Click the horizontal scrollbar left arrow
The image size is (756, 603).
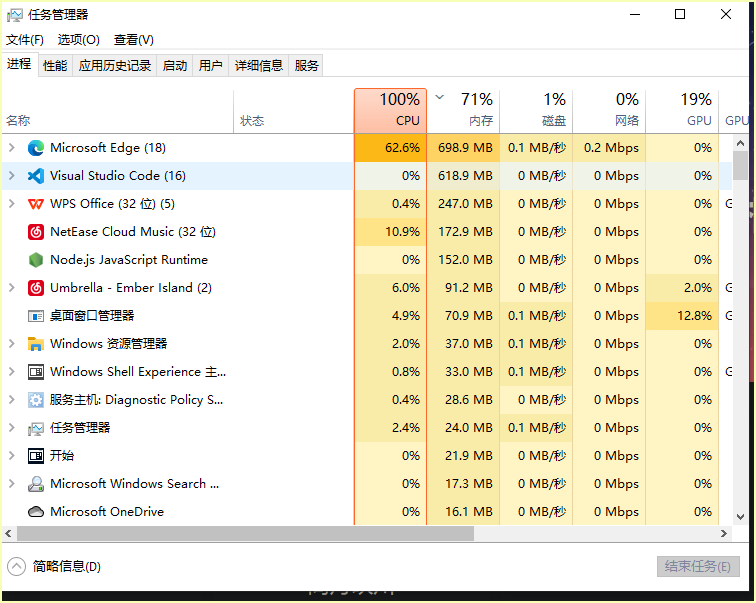point(9,534)
